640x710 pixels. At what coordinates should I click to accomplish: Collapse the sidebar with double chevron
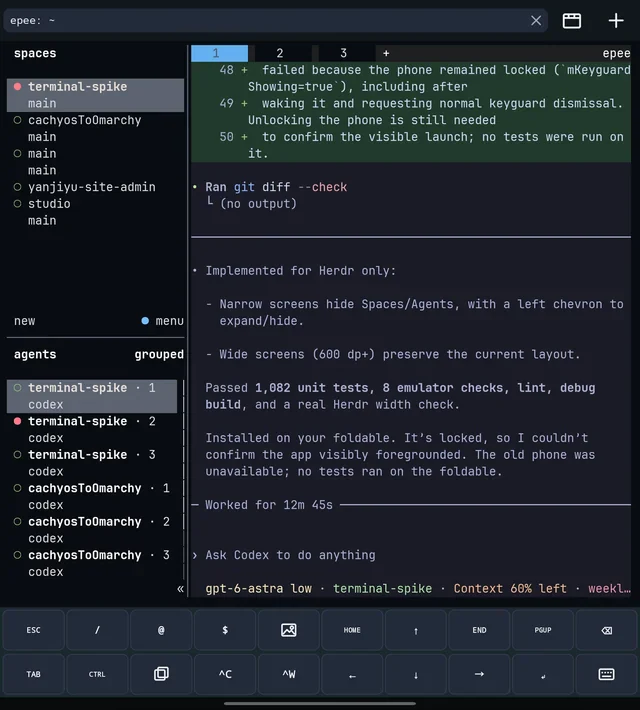pyautogui.click(x=180, y=589)
